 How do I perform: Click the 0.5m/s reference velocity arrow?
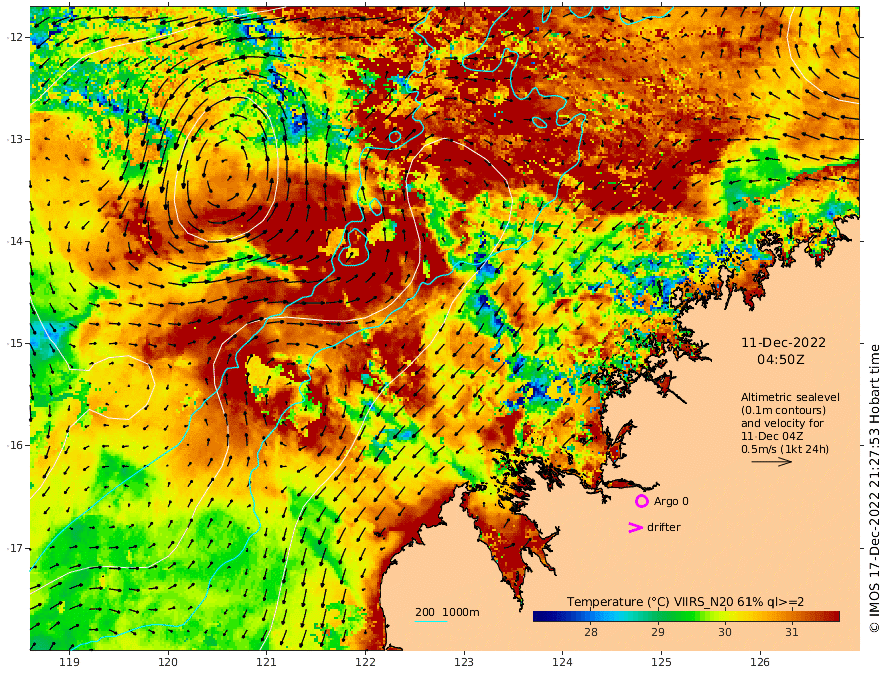[772, 462]
